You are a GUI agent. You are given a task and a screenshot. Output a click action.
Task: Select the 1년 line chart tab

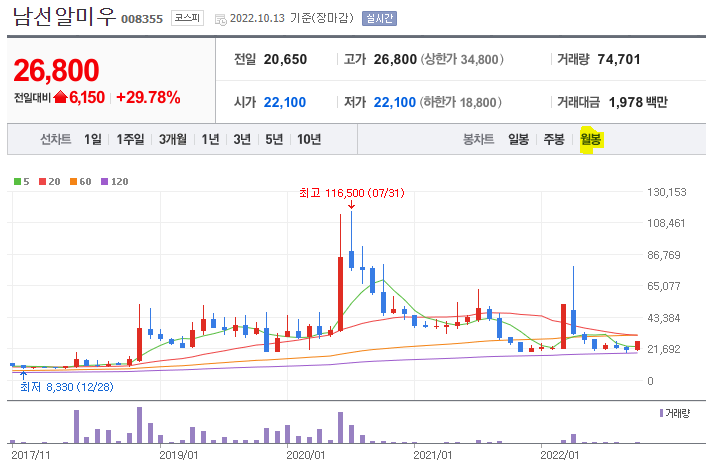coord(210,139)
